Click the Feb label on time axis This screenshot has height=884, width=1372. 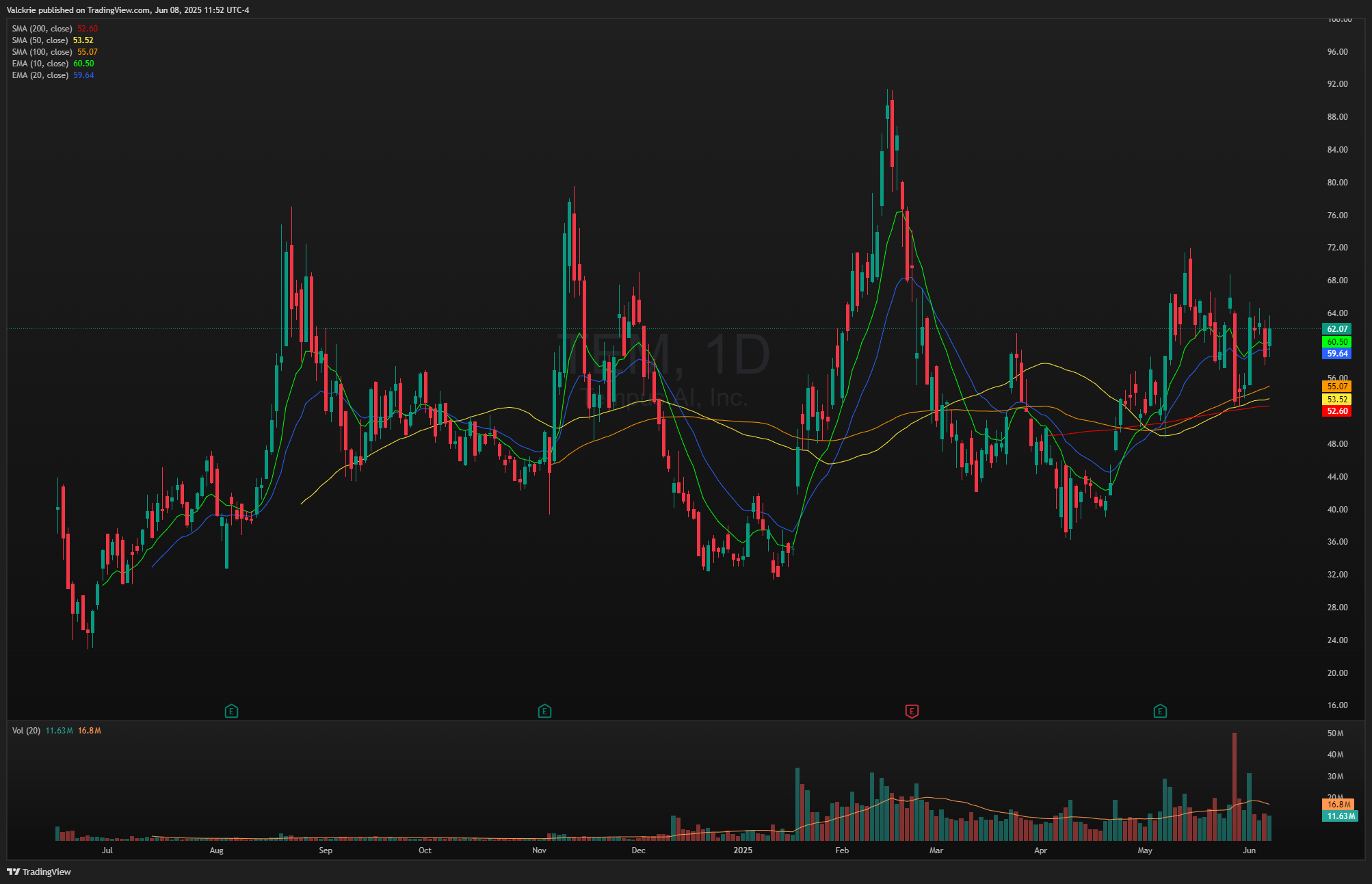(842, 850)
